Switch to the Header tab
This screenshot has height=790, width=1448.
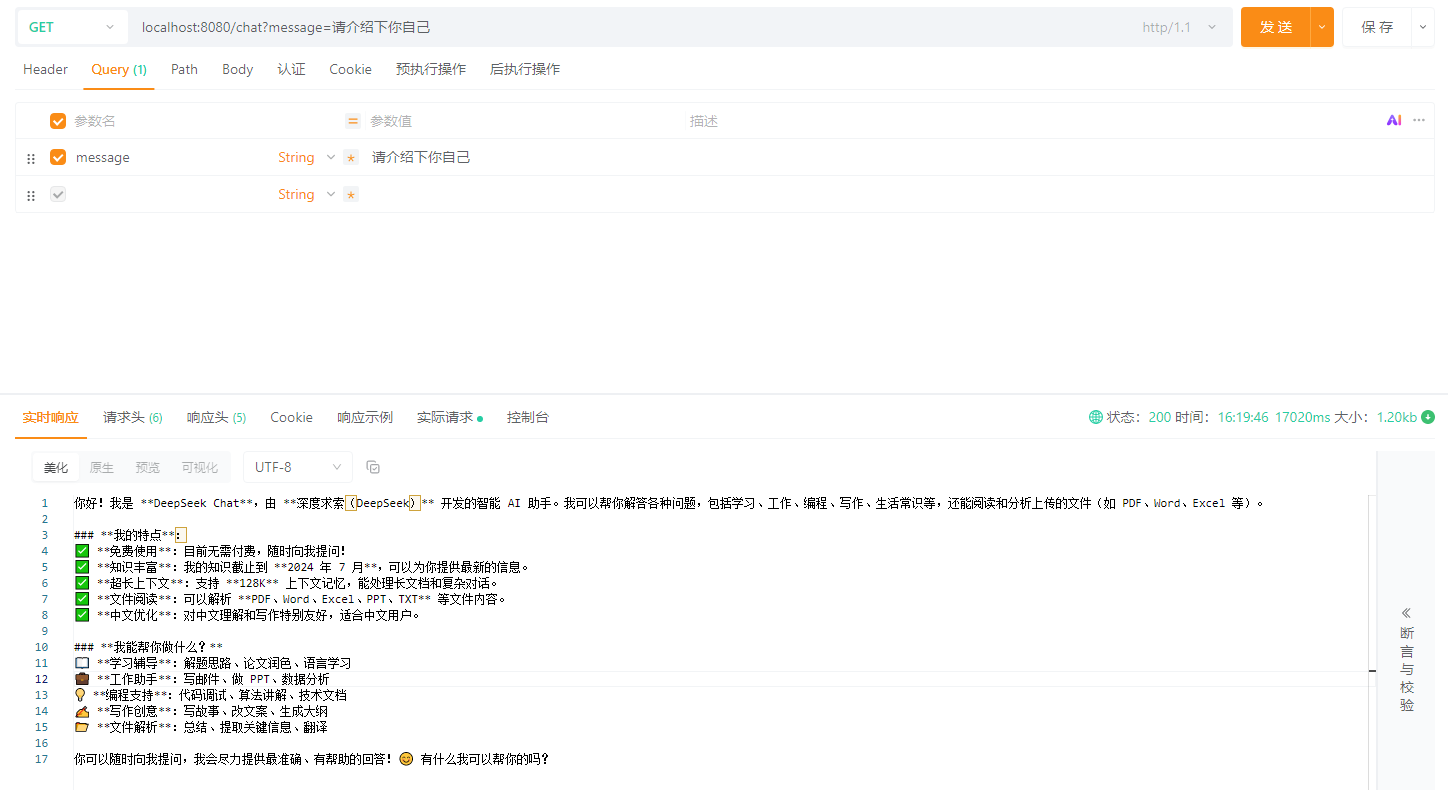(45, 69)
